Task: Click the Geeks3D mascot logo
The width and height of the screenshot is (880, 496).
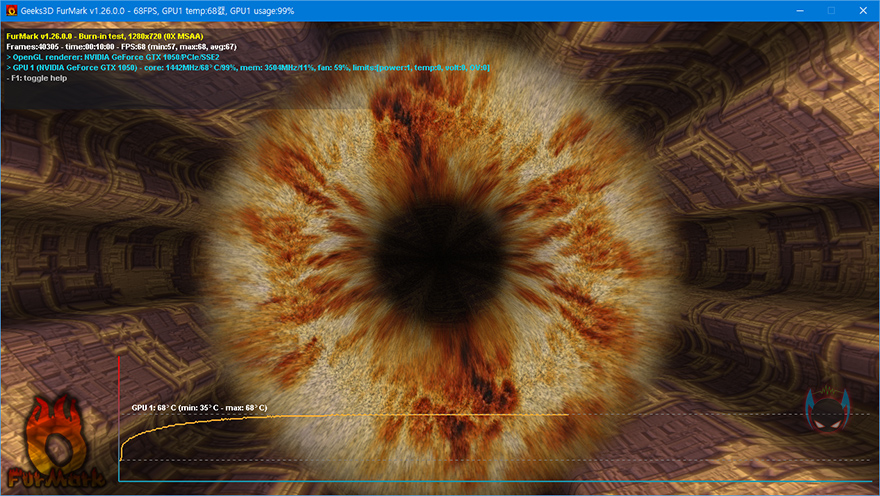Action: pyautogui.click(x=827, y=410)
